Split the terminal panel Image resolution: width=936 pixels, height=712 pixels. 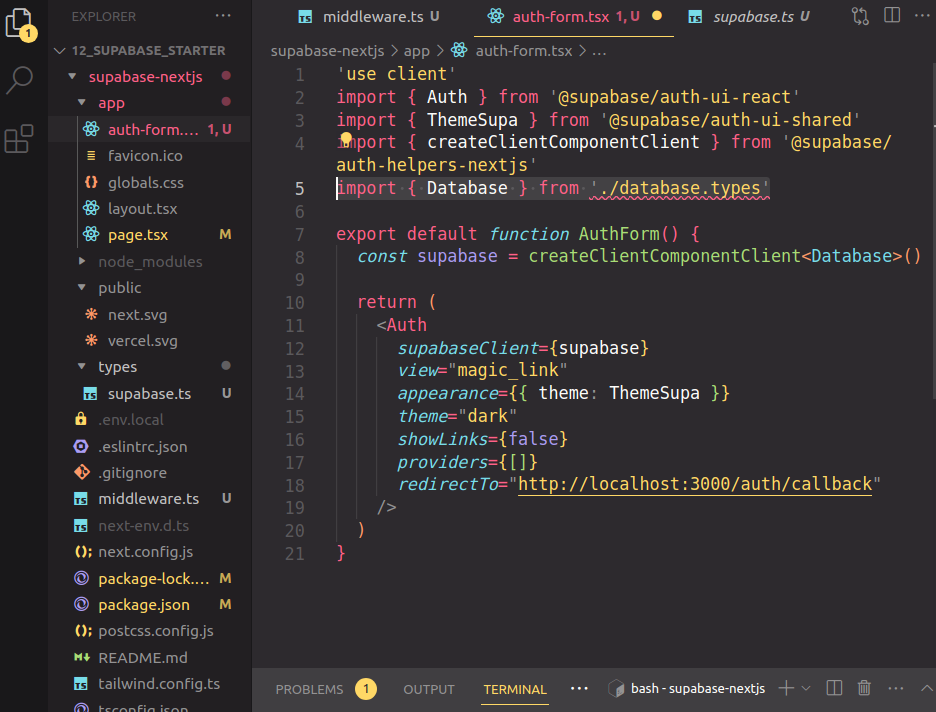[834, 688]
